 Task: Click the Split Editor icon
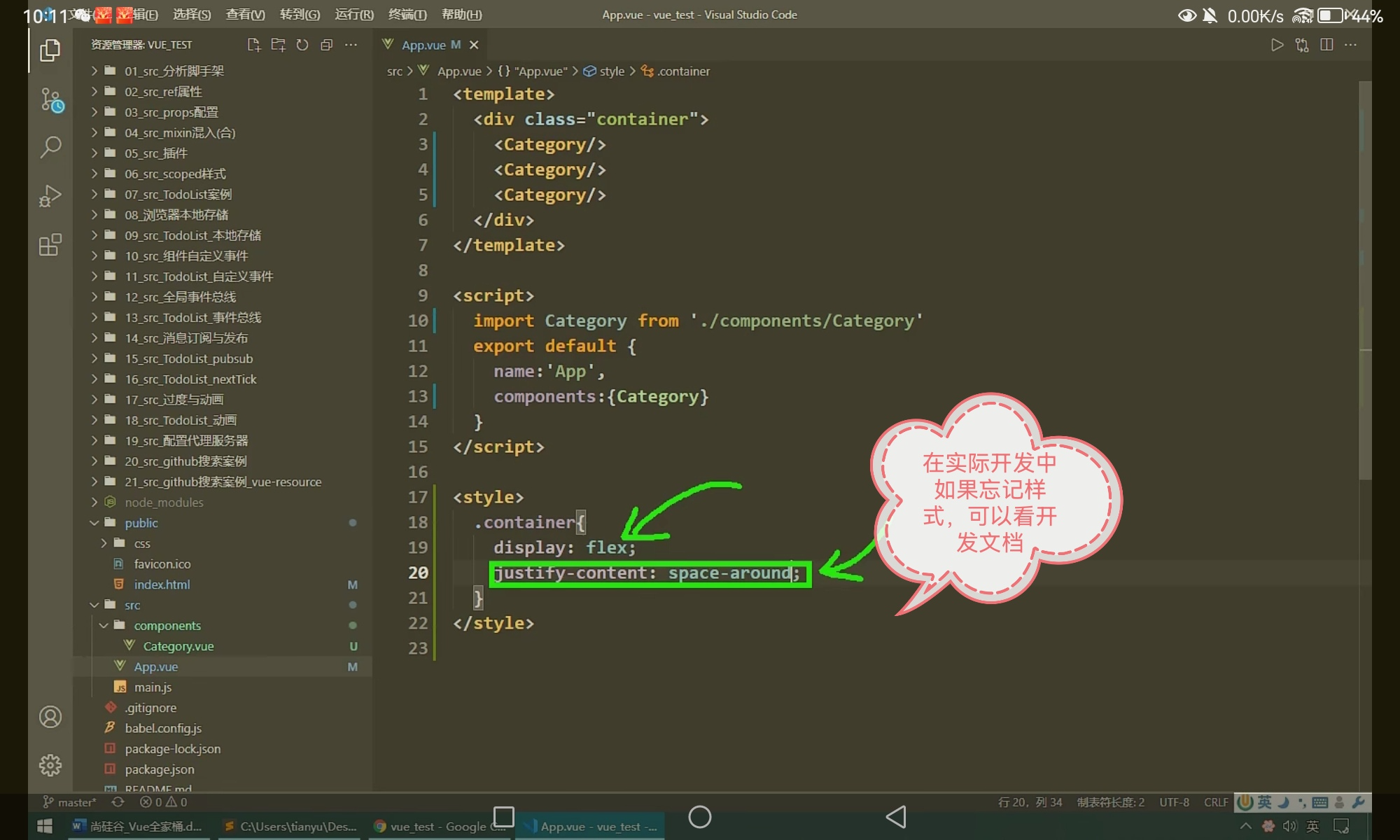click(x=1326, y=45)
